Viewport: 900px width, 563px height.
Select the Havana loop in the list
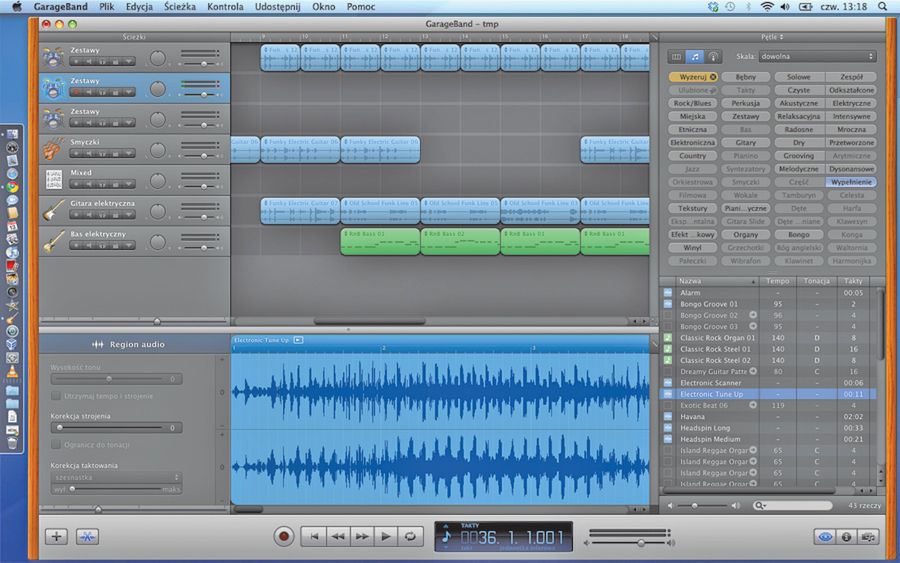coord(694,417)
